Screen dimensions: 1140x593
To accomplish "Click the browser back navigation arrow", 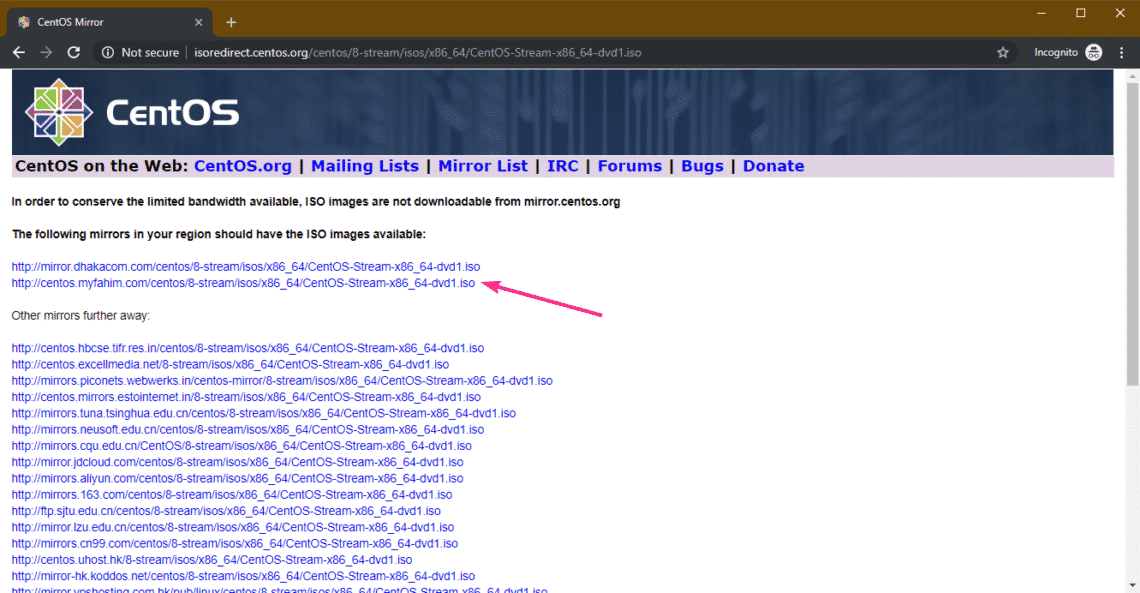I will pos(18,52).
